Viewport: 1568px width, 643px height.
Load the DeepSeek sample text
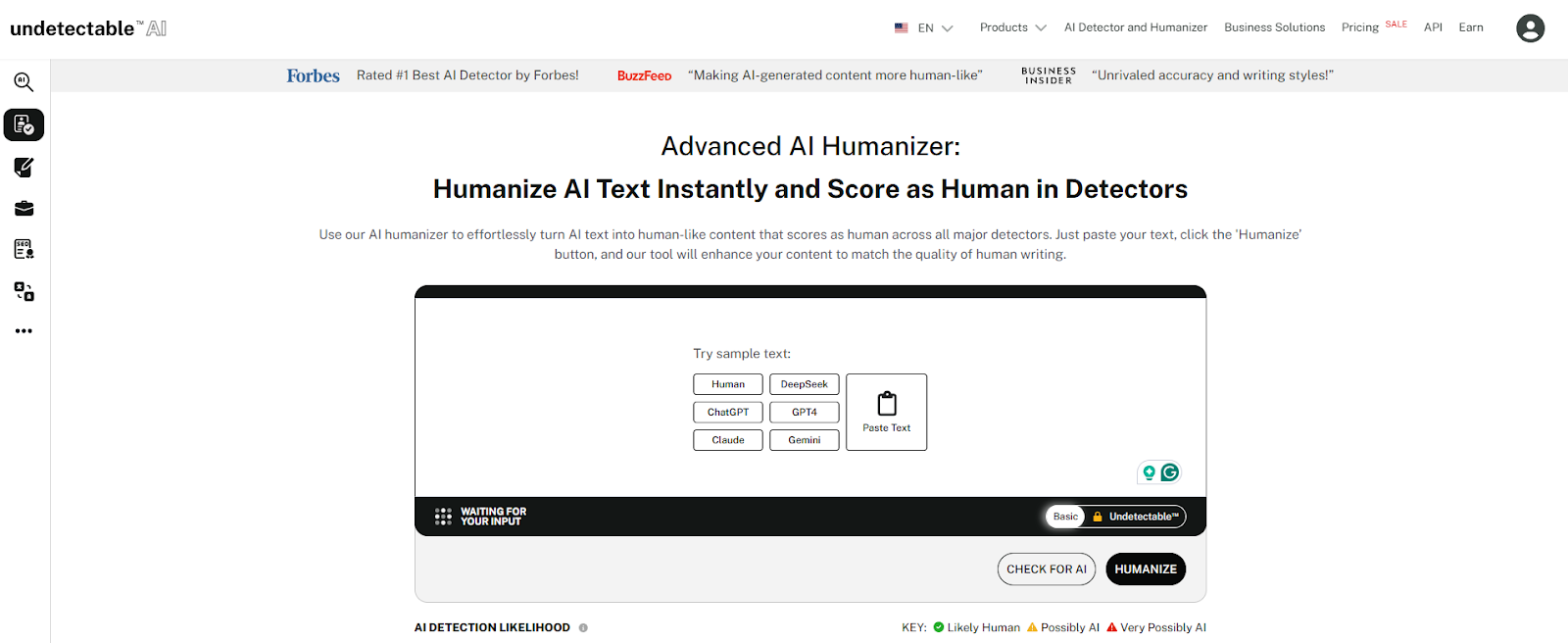click(x=805, y=384)
